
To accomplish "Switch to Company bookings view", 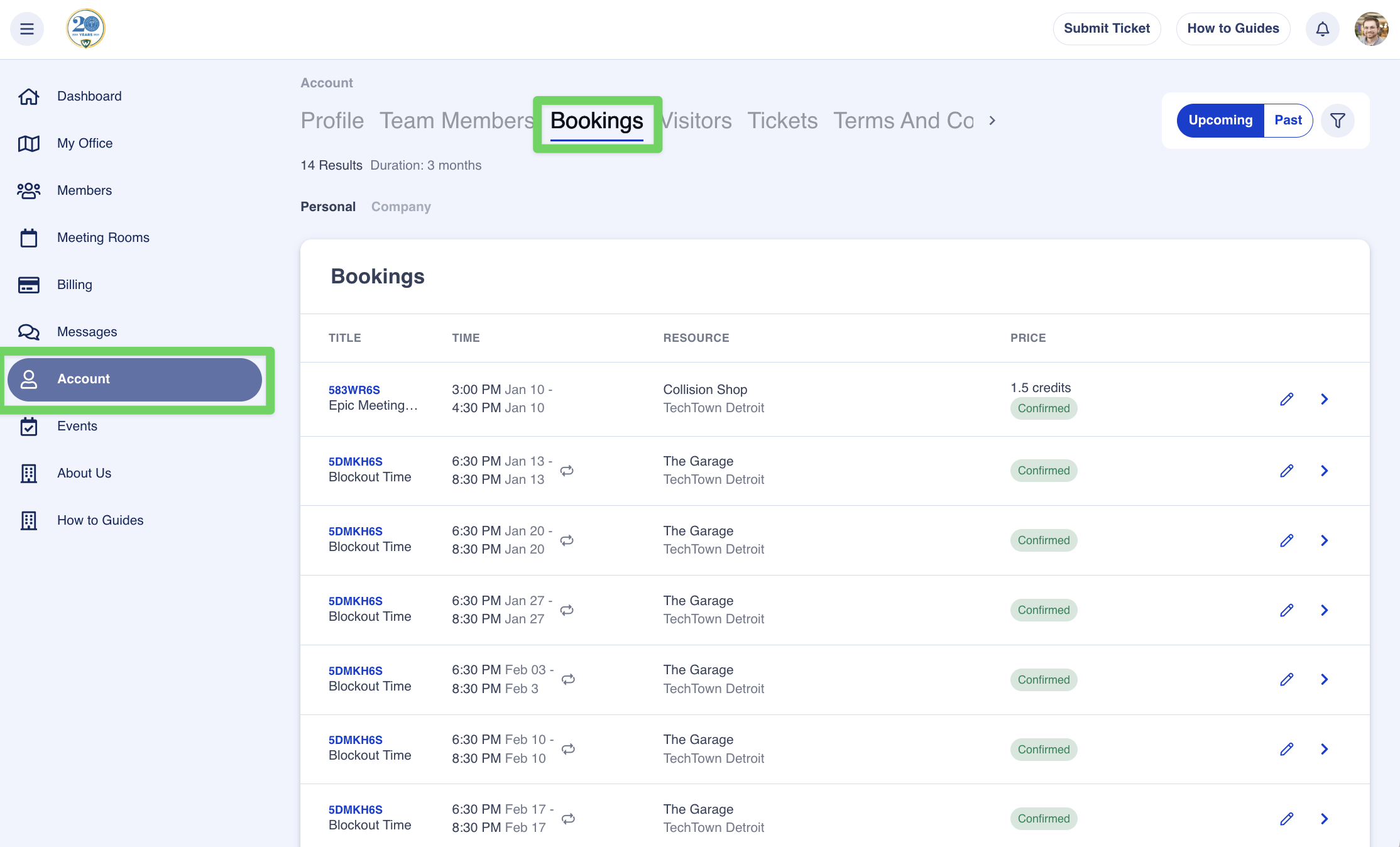I will tap(401, 207).
